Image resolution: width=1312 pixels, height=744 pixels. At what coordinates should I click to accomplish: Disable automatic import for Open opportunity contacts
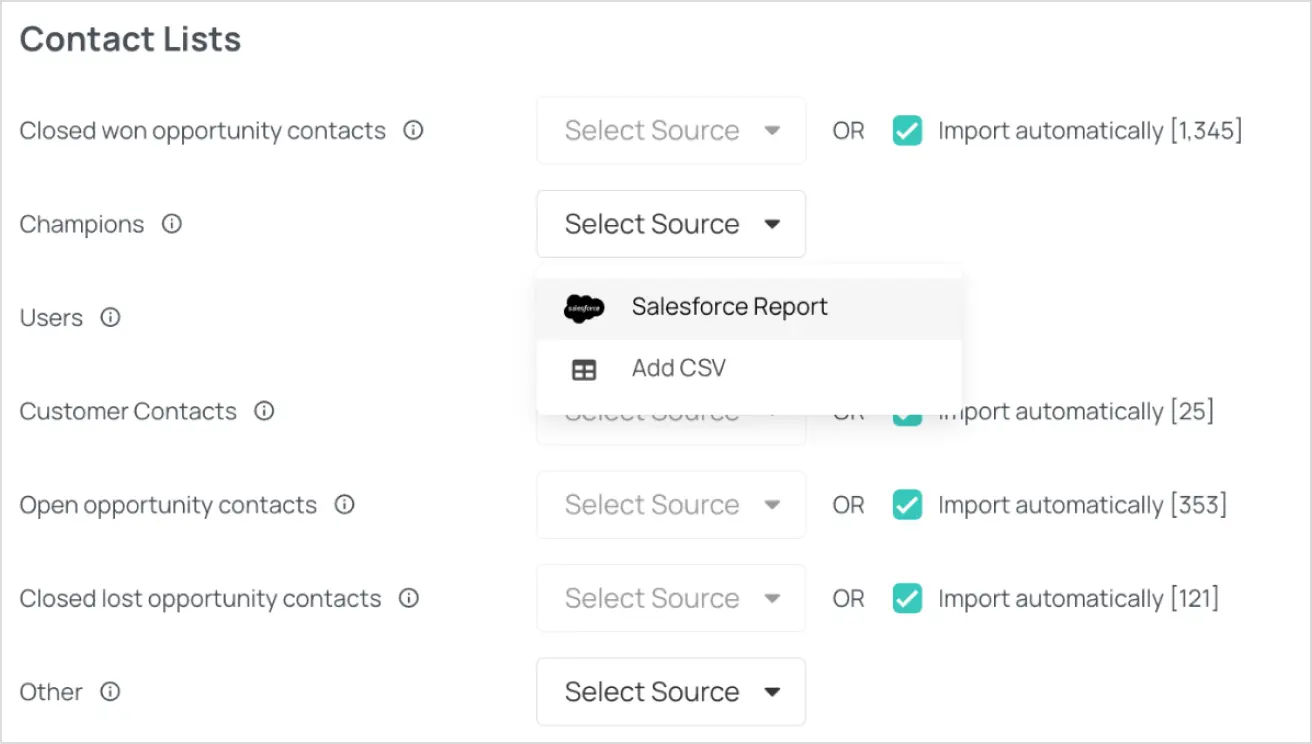coord(907,505)
